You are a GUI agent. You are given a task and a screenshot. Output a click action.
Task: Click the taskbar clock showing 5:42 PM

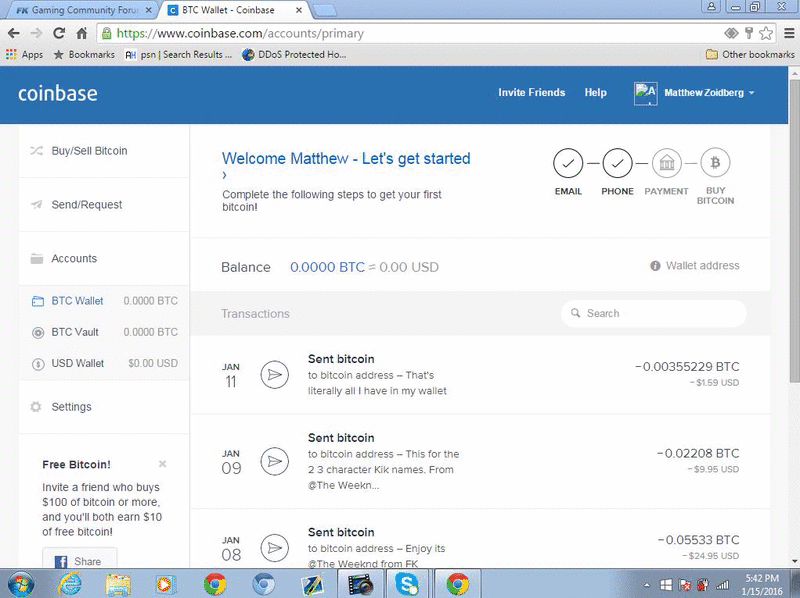point(762,585)
